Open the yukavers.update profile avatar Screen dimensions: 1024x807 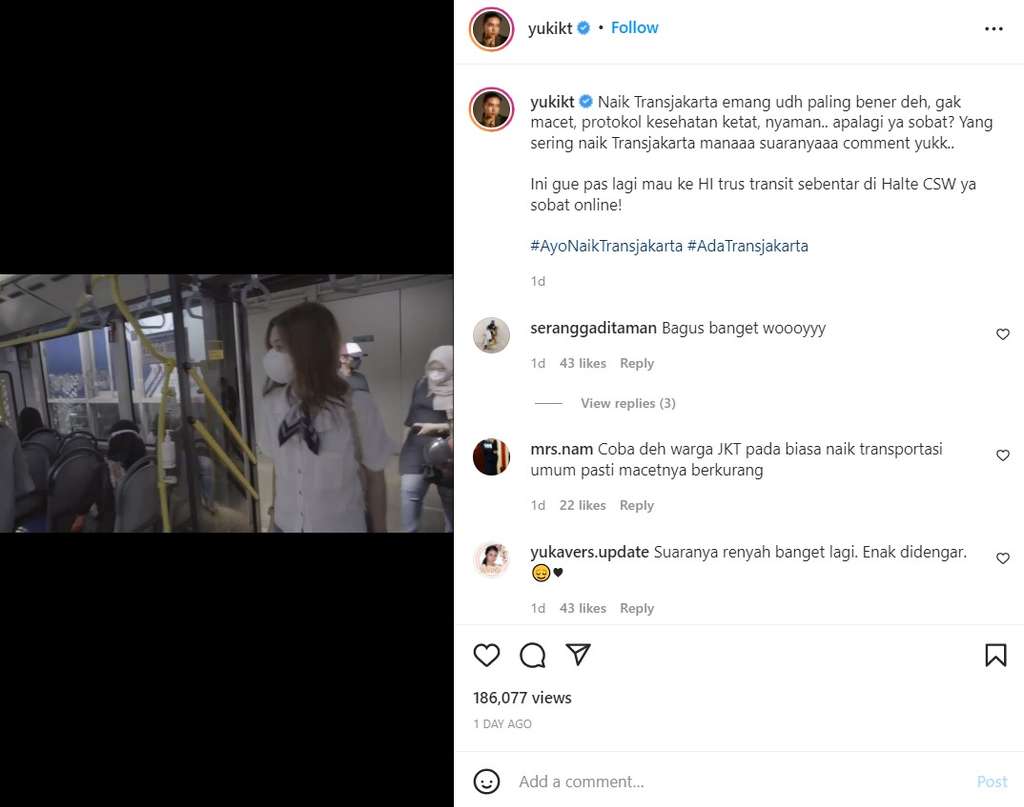pyautogui.click(x=491, y=560)
